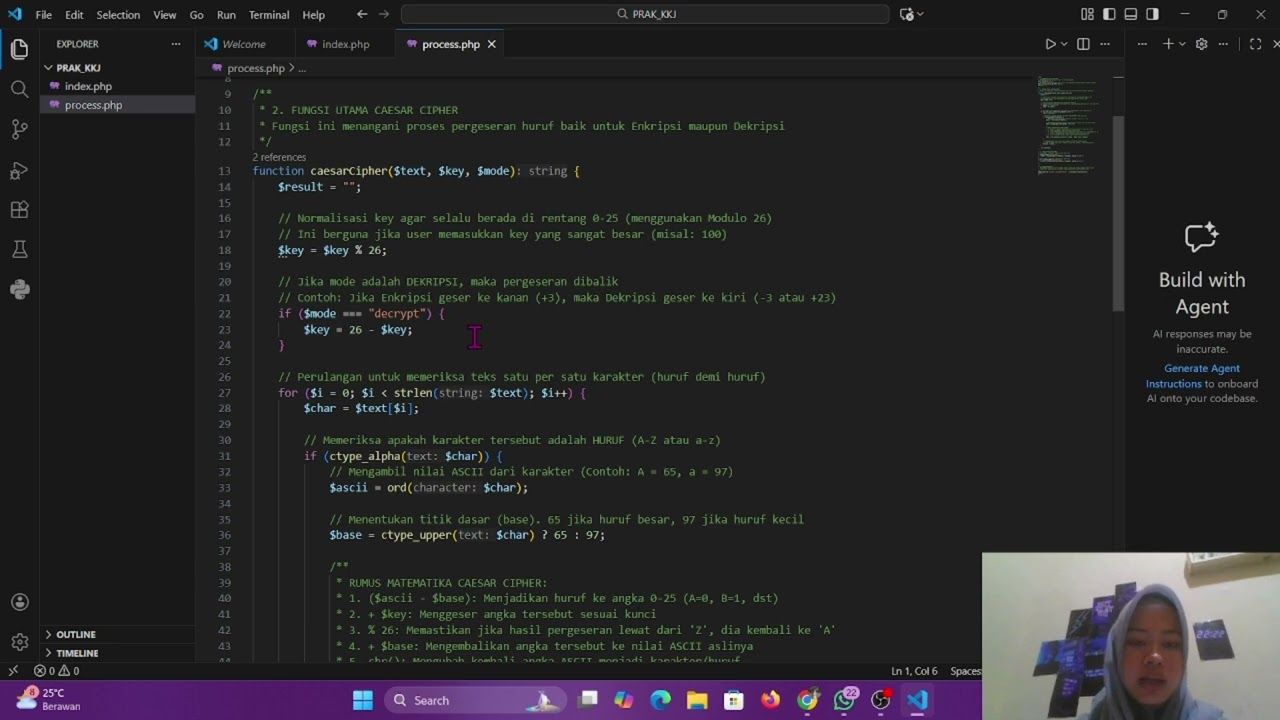1280x720 pixels.
Task: Open the Run and Debug view
Action: [x=19, y=170]
